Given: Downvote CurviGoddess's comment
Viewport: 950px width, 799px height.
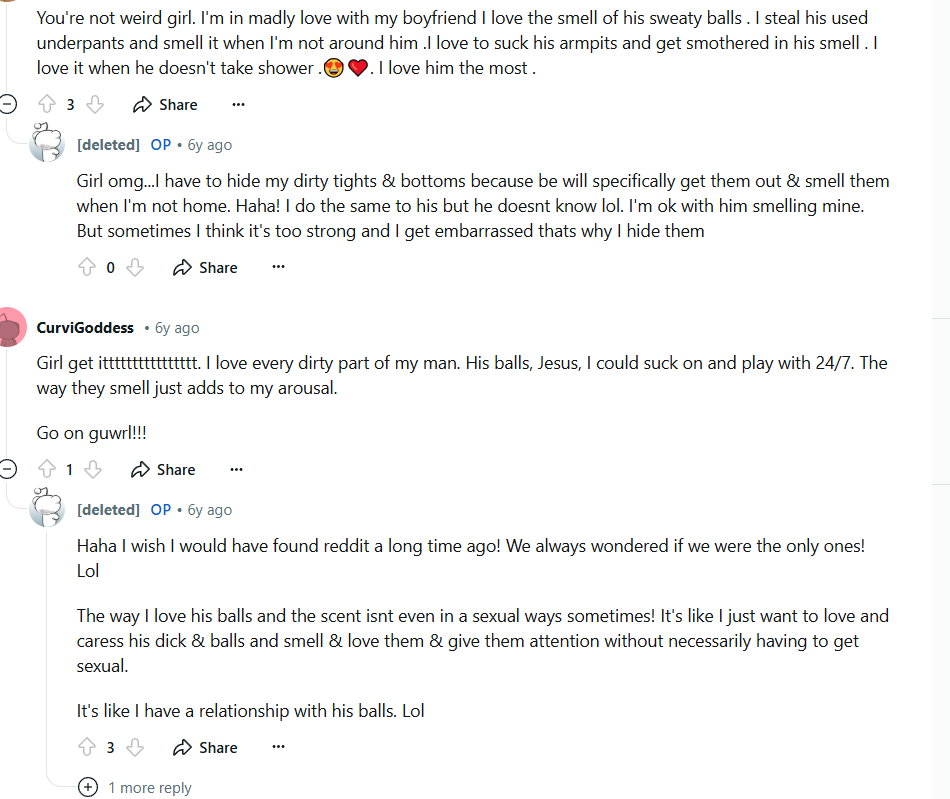Looking at the screenshot, I should click(93, 469).
